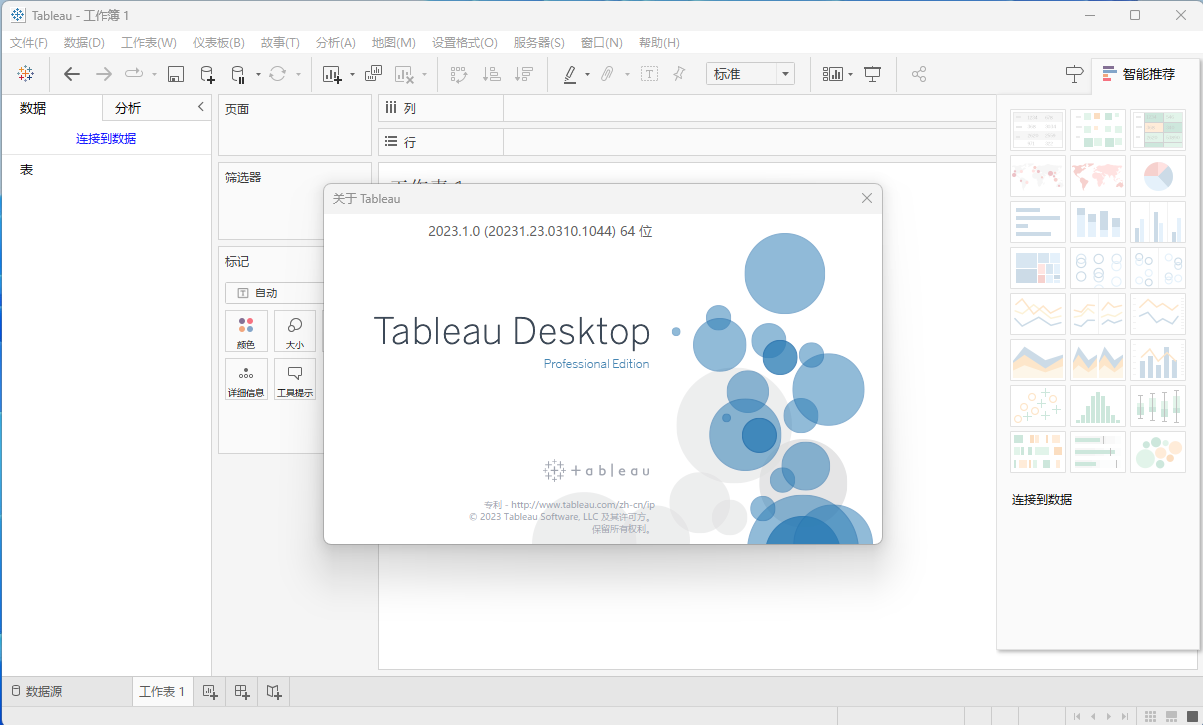Sort ascending using the toolbar icon
Viewport: 1203px width, 725px height.
(x=491, y=74)
